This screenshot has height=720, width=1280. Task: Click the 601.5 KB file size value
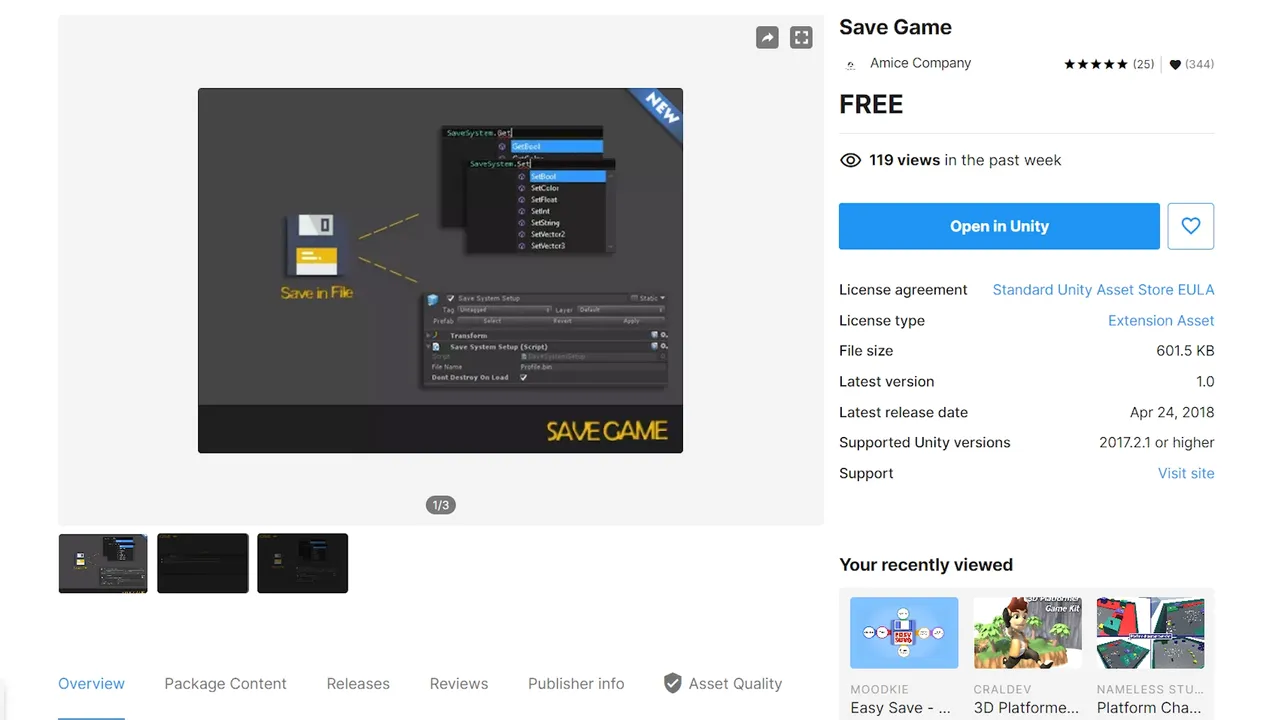point(1185,351)
